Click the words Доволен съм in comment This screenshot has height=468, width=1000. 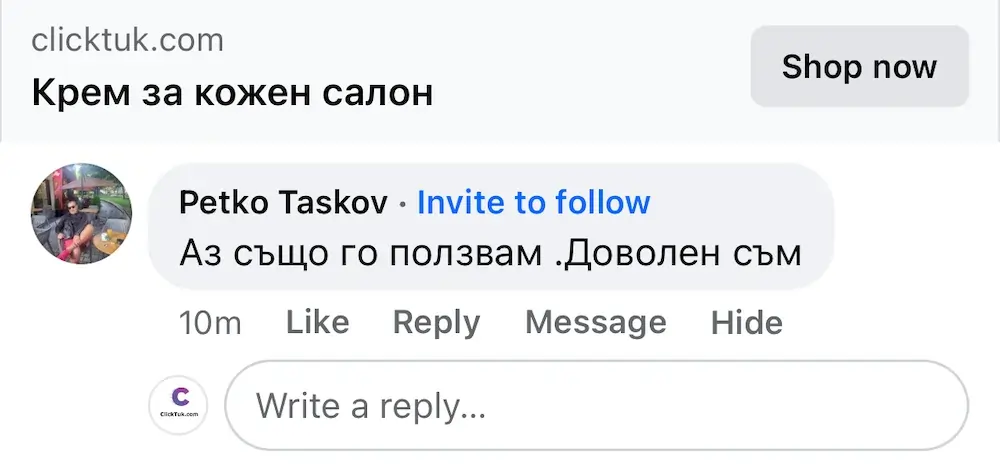680,253
